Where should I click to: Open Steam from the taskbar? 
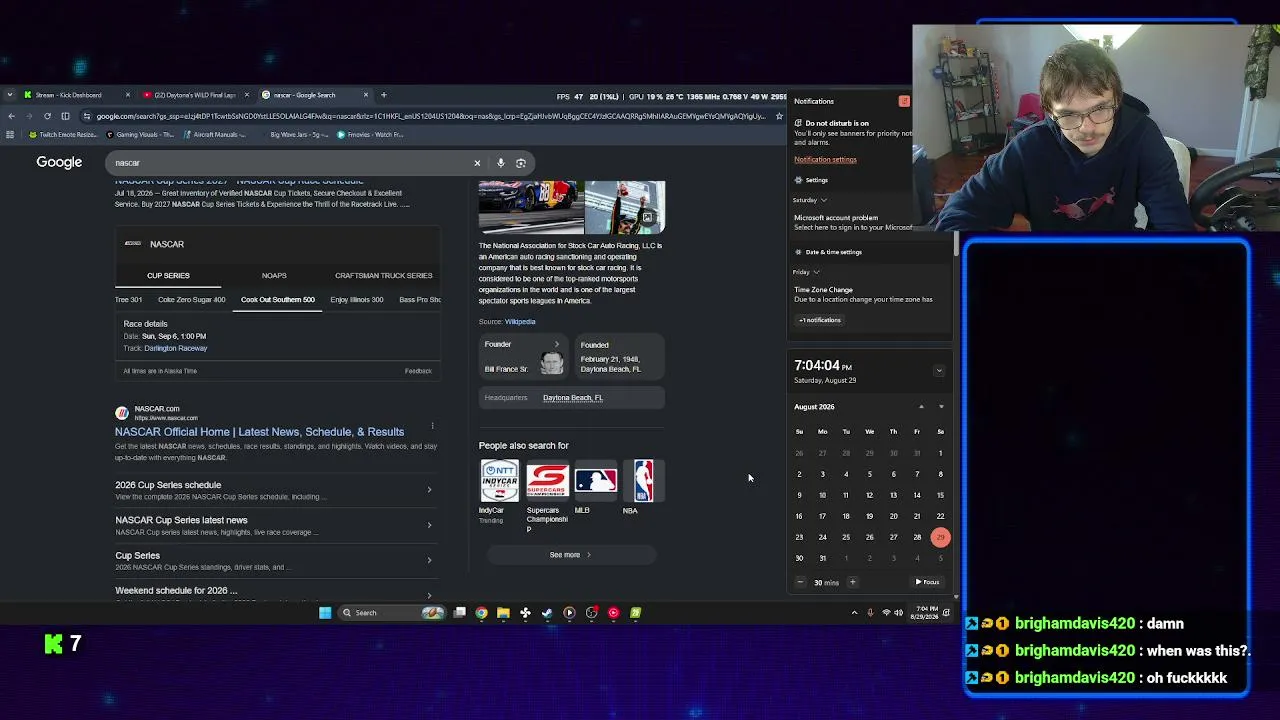[547, 613]
